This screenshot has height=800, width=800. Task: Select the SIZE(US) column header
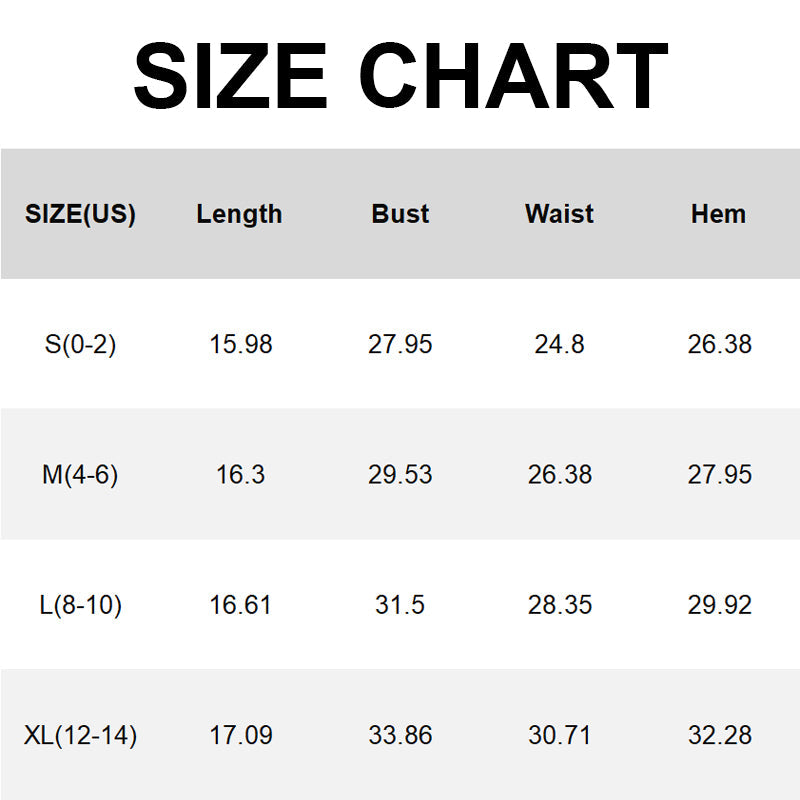pos(80,214)
